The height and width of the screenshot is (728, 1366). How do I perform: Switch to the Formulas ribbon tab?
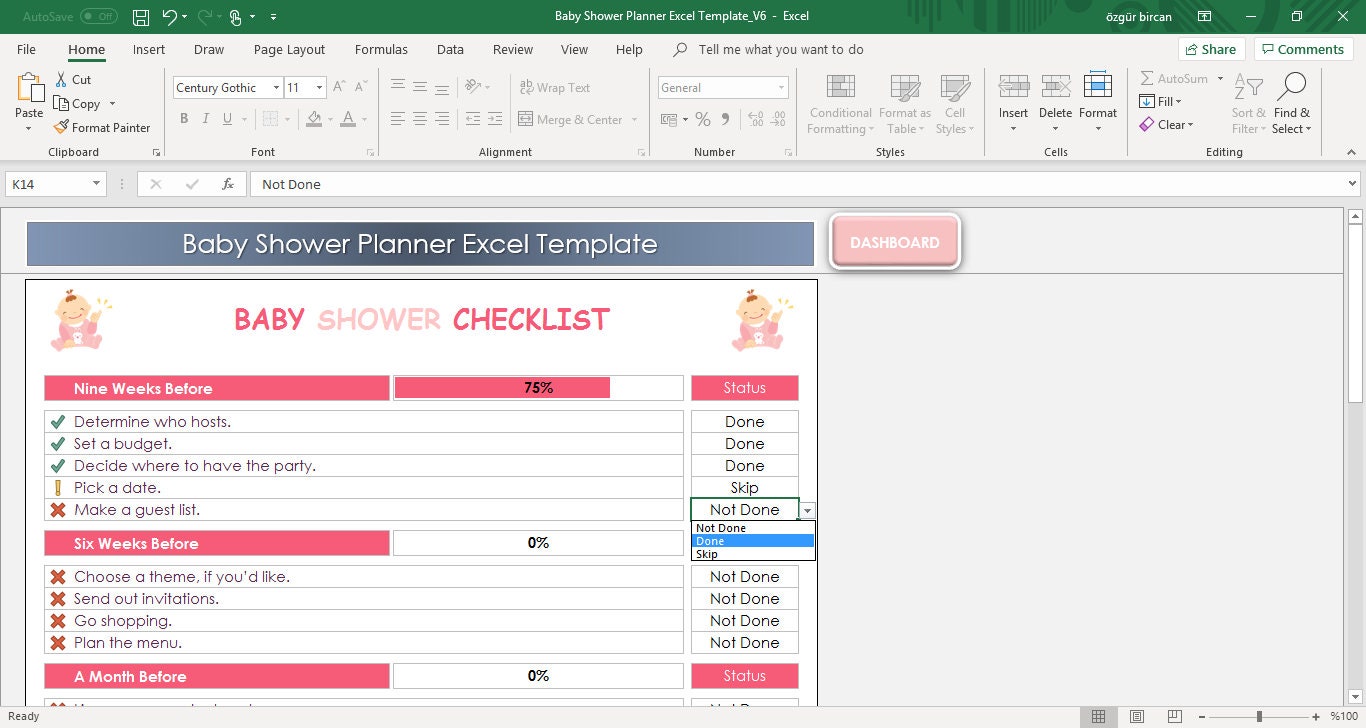coord(381,49)
